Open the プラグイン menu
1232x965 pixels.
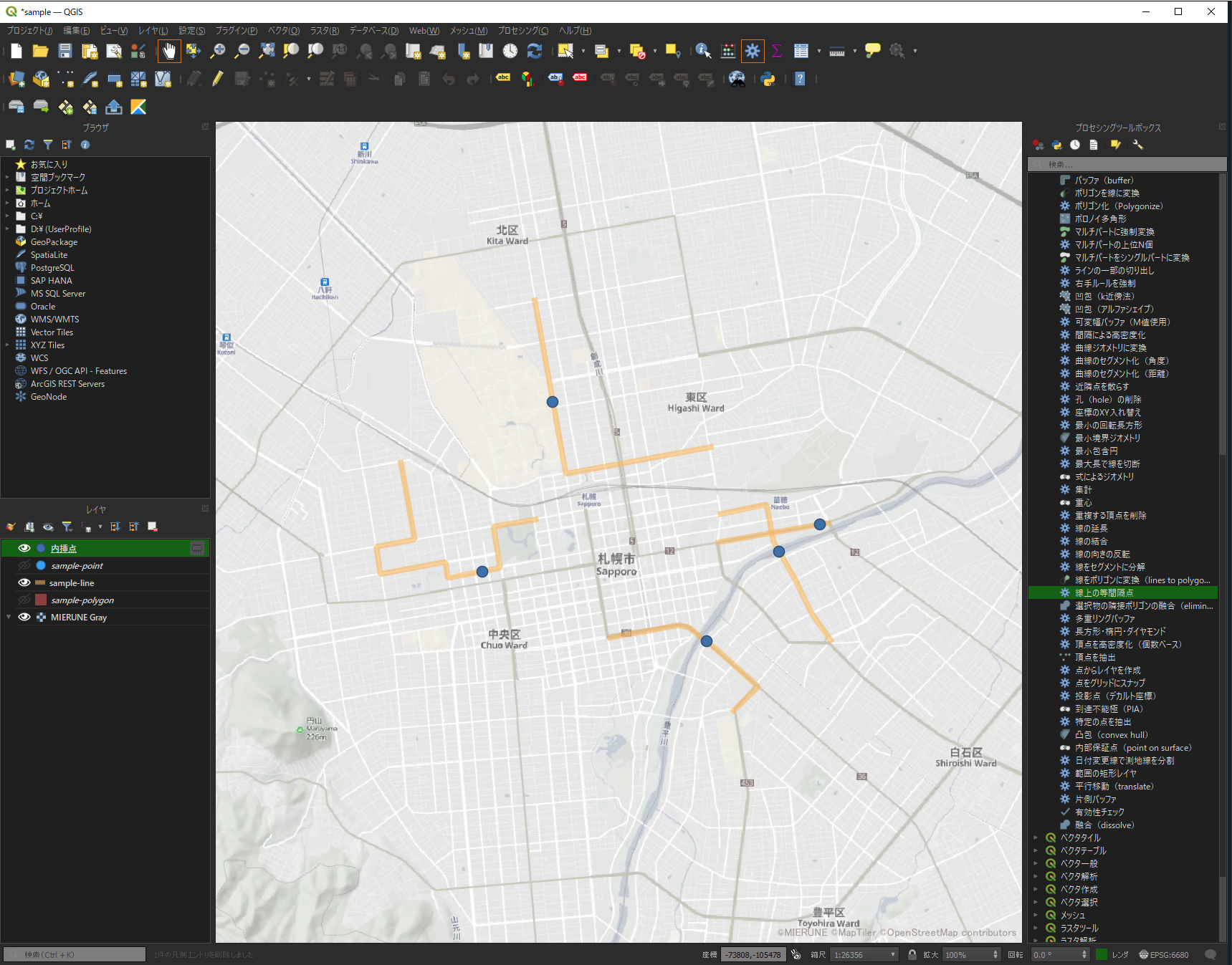click(237, 31)
